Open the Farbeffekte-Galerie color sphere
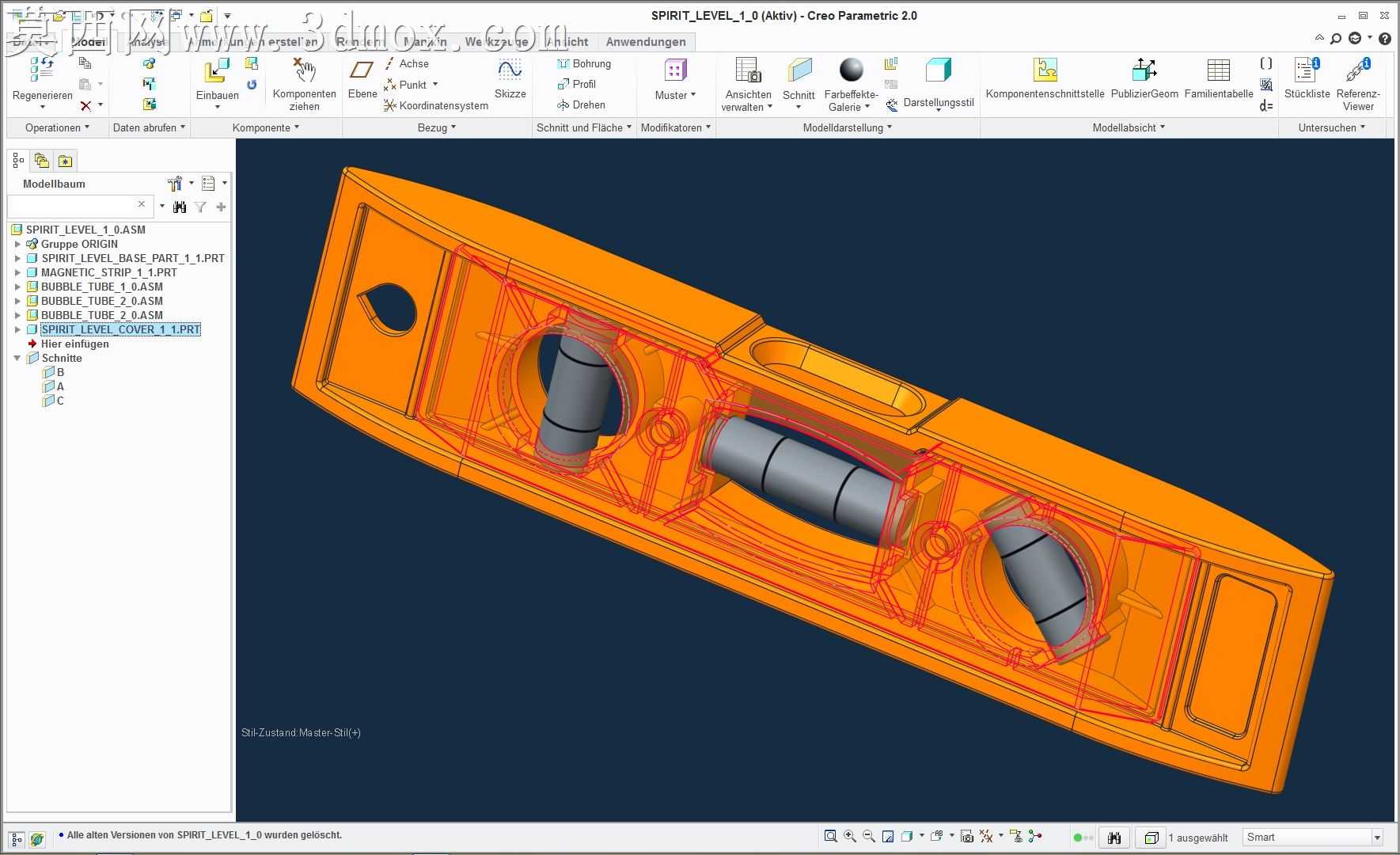 pos(852,70)
